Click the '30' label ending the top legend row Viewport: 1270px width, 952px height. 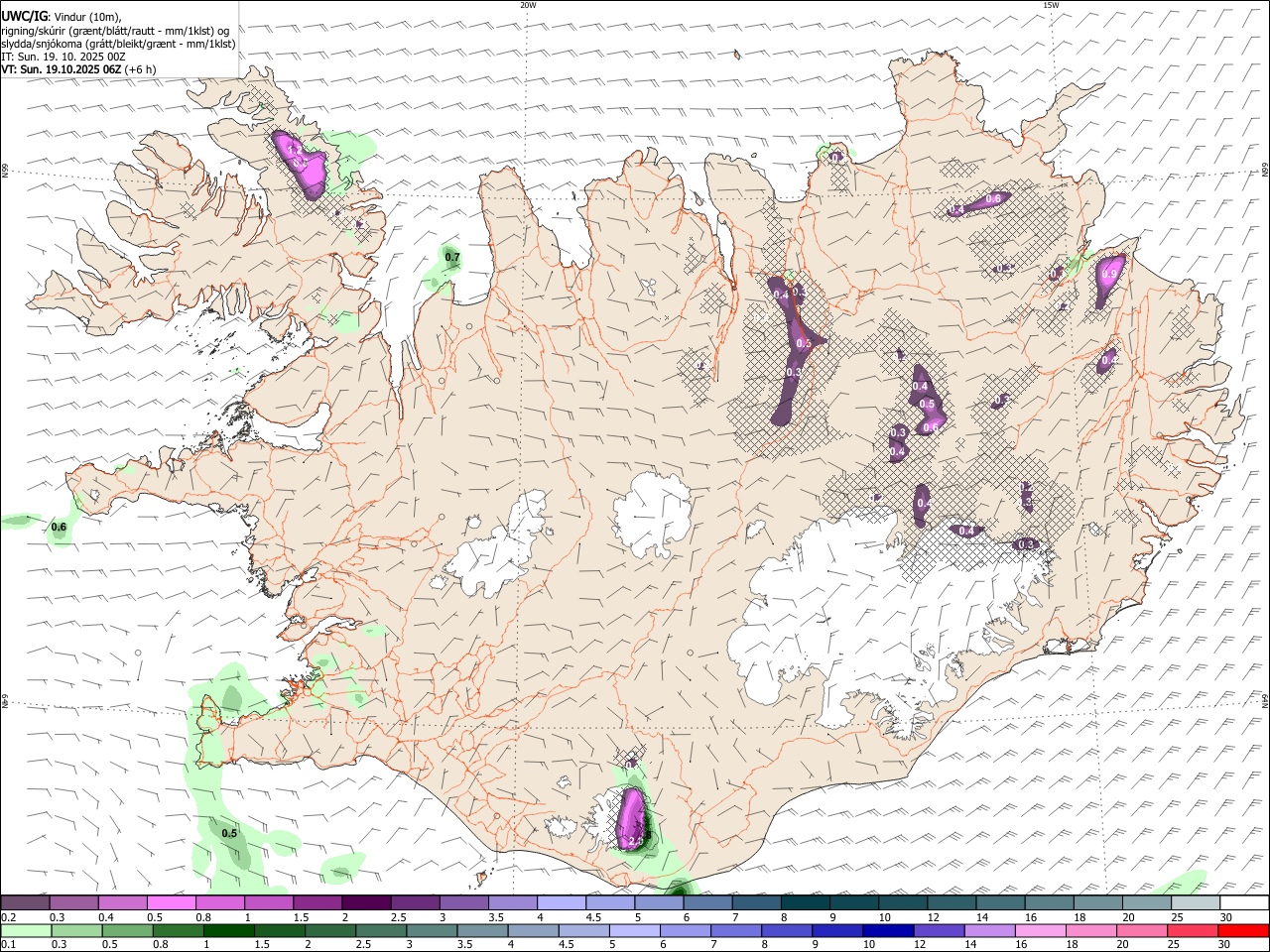coord(1225,917)
